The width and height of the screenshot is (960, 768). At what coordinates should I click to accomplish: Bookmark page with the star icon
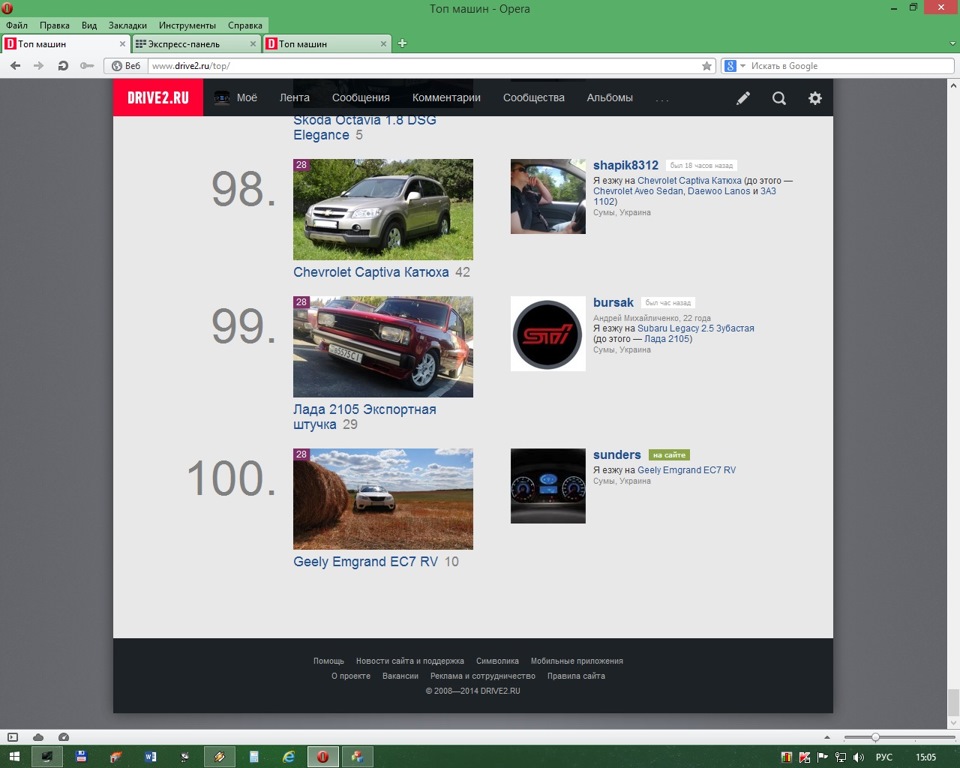click(x=707, y=66)
